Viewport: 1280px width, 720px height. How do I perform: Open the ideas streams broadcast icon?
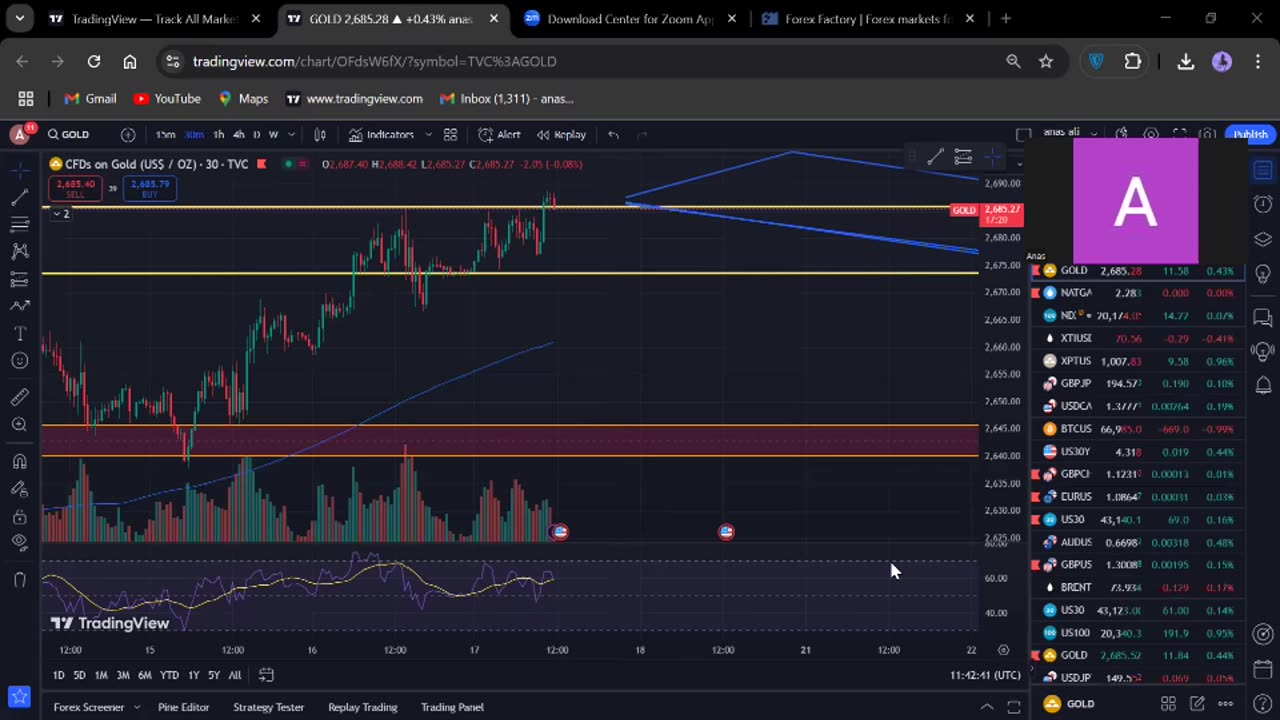[x=1263, y=351]
